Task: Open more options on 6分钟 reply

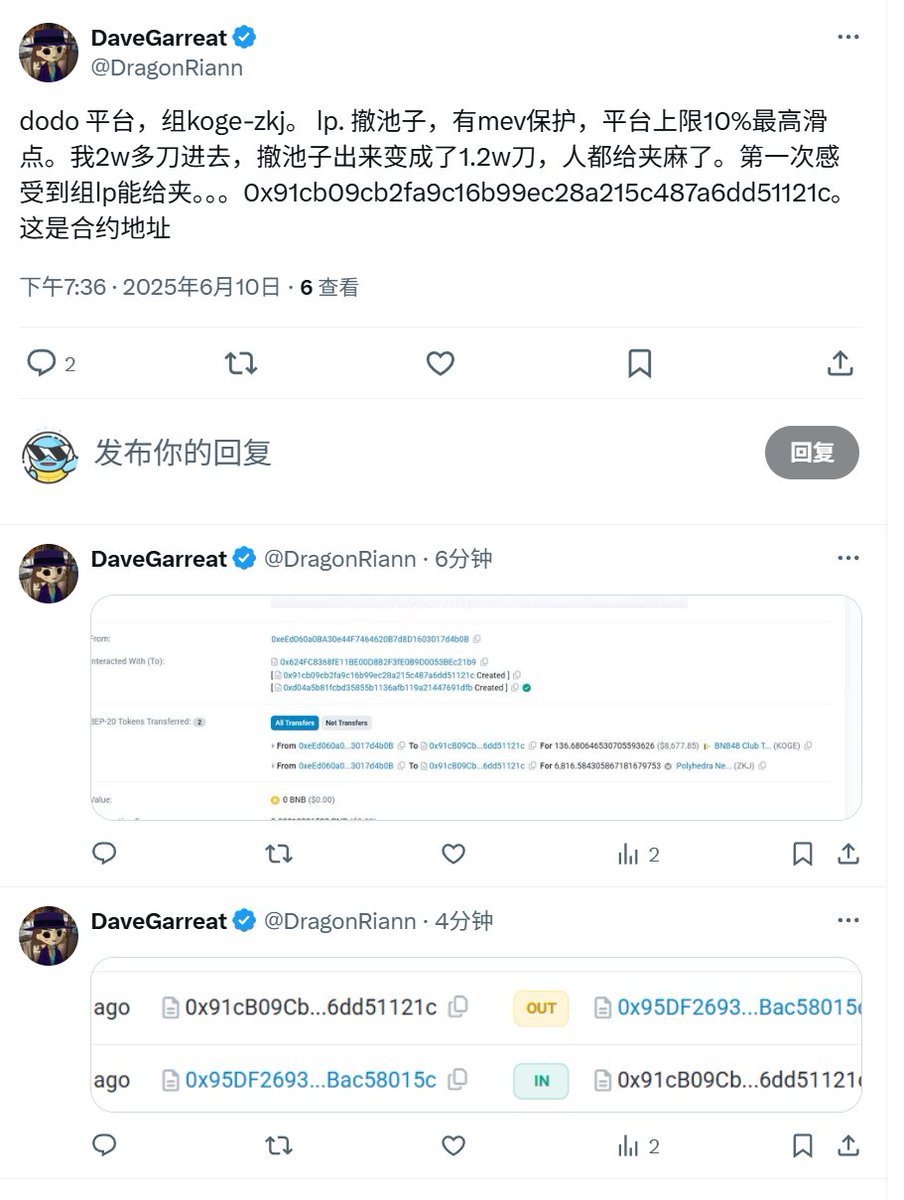Action: [847, 558]
